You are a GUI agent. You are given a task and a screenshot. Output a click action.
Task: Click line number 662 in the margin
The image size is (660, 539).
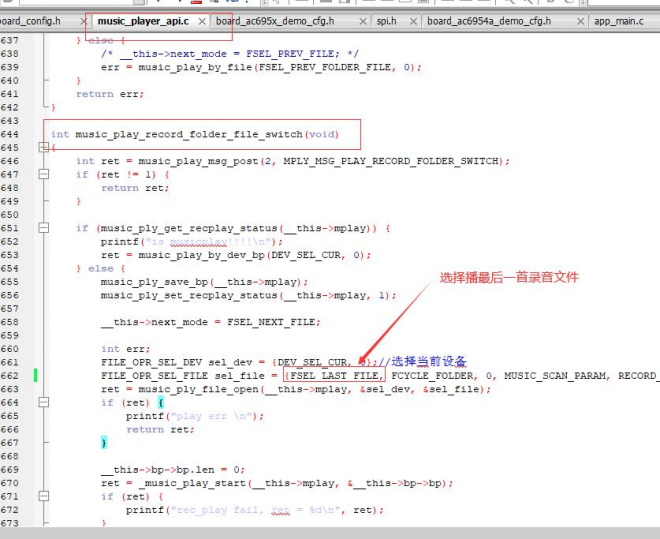10,375
